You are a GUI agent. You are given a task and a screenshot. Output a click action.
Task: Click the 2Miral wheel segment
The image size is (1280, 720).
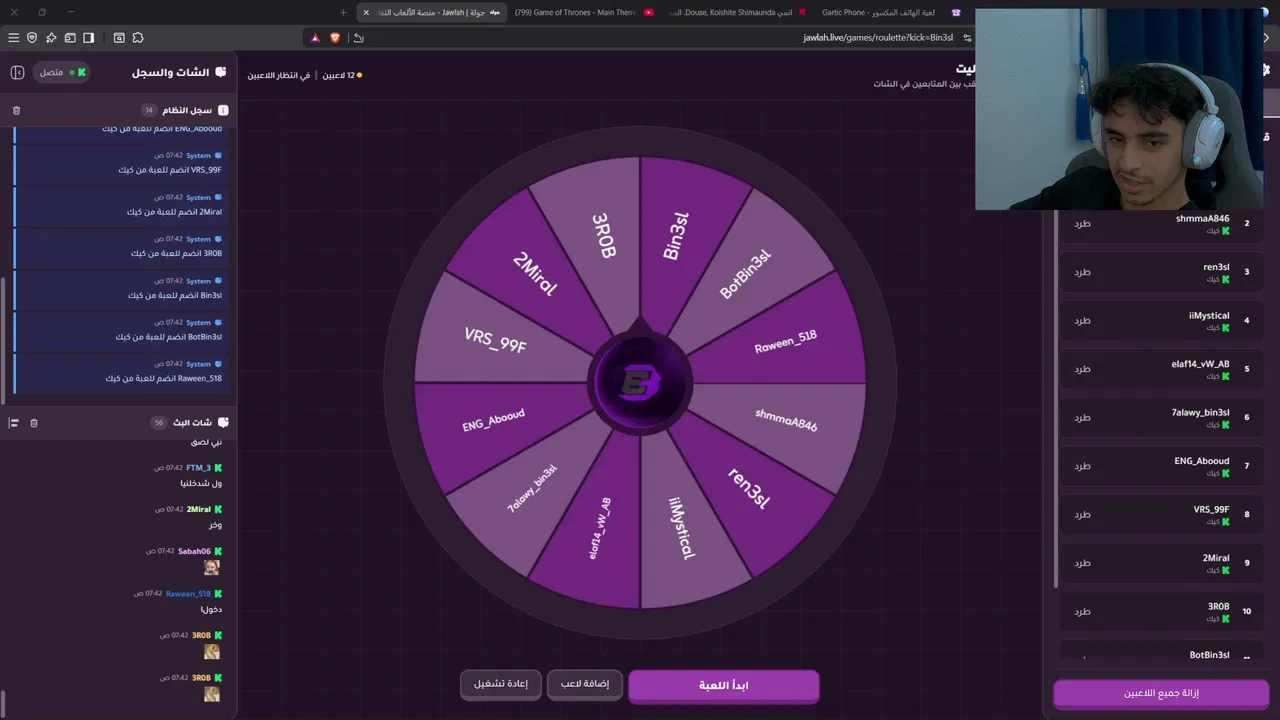click(x=534, y=275)
